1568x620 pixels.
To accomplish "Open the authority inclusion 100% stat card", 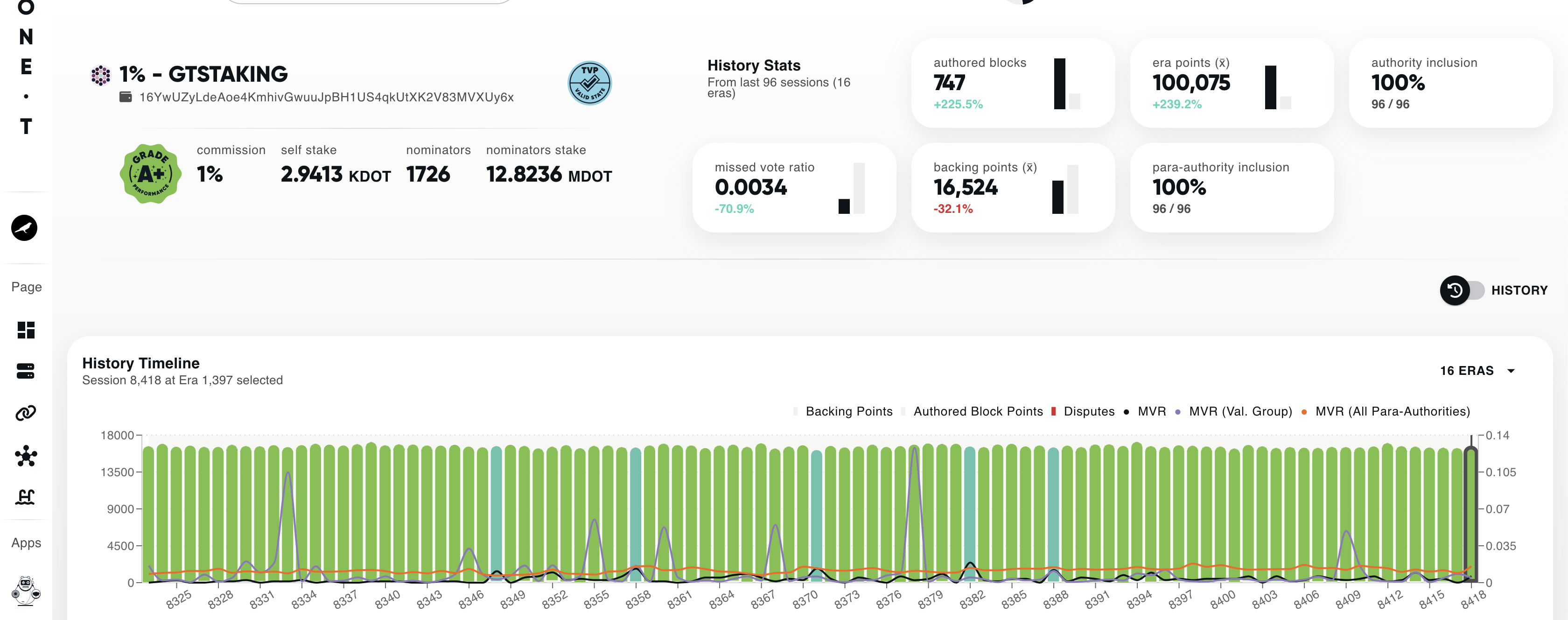I will click(x=1450, y=84).
